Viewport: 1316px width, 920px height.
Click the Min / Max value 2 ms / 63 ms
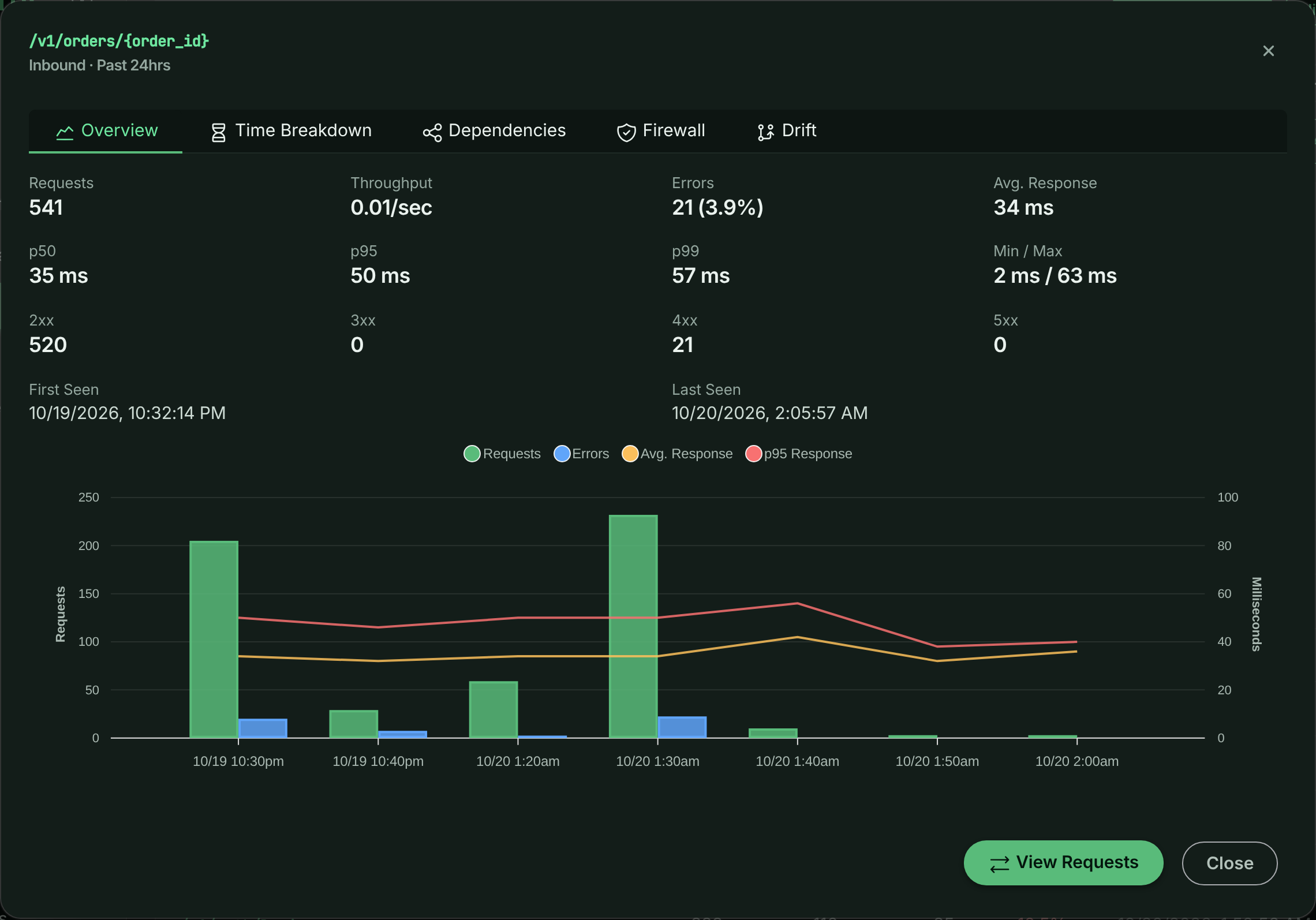1055,275
